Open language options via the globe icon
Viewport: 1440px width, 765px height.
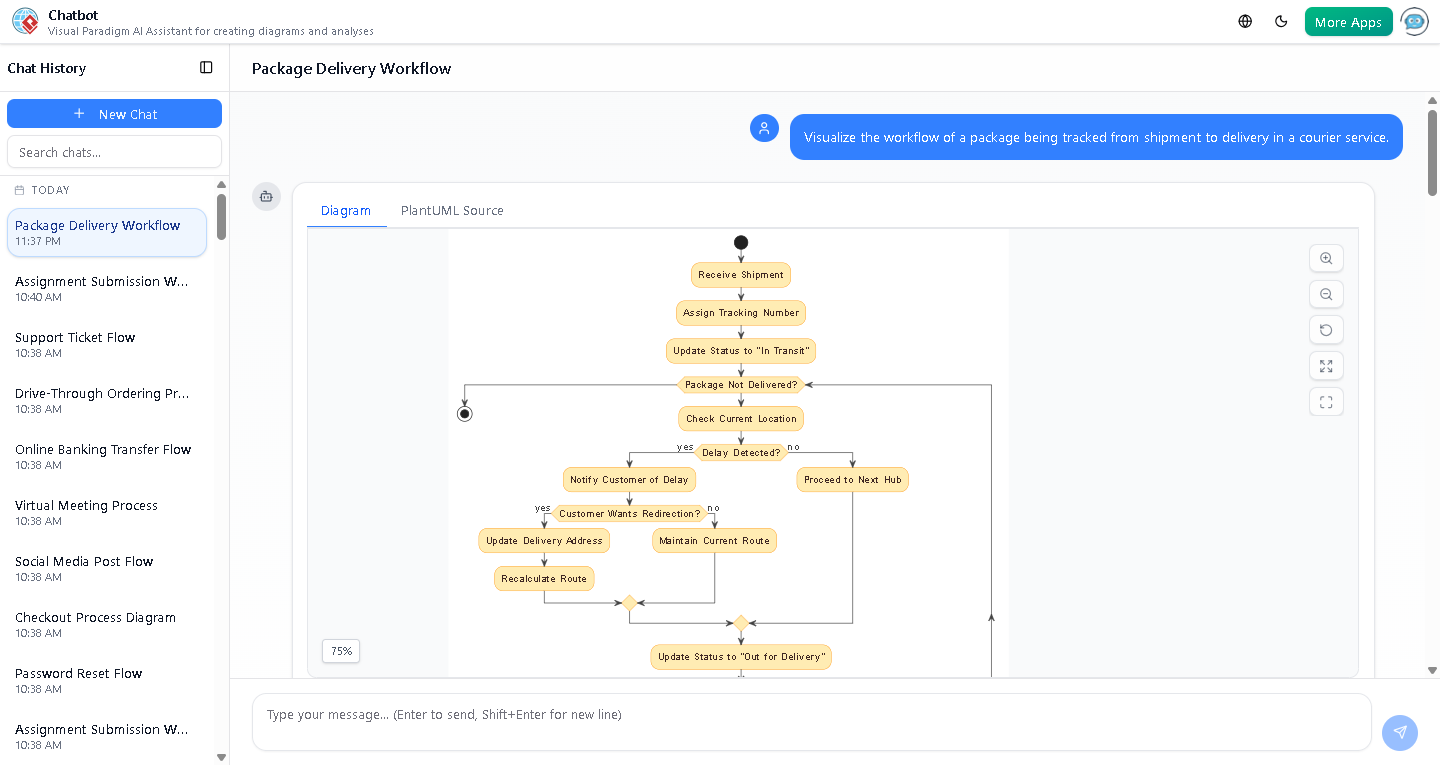tap(1244, 20)
